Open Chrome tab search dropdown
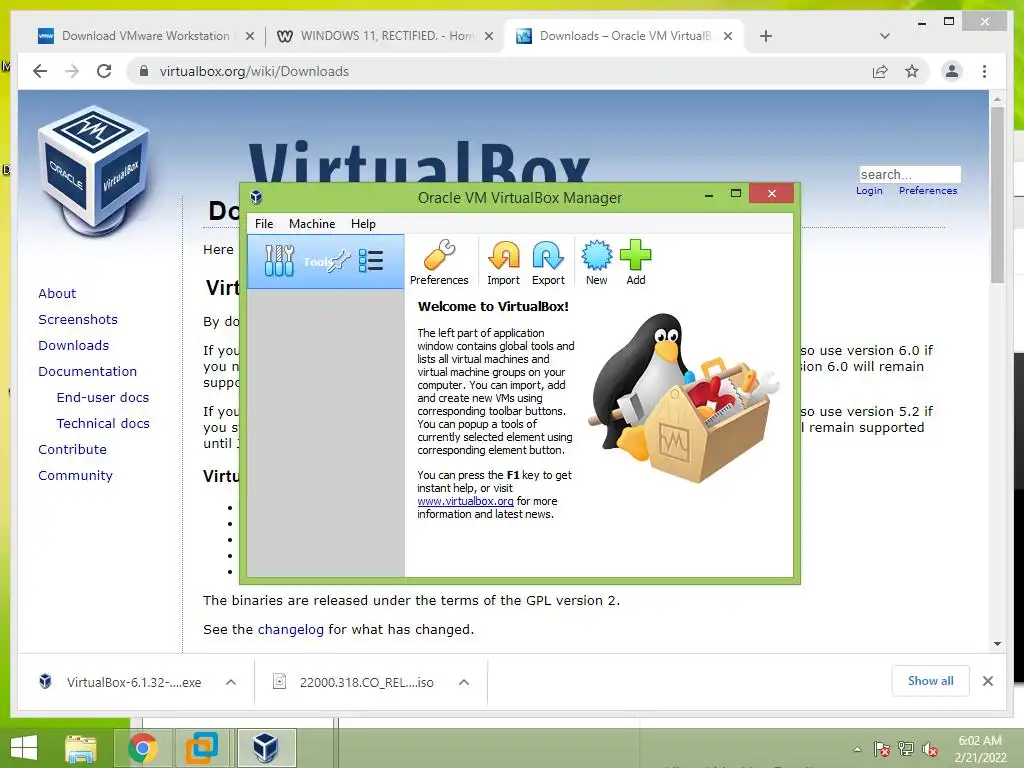This screenshot has height=768, width=1024. coord(884,36)
